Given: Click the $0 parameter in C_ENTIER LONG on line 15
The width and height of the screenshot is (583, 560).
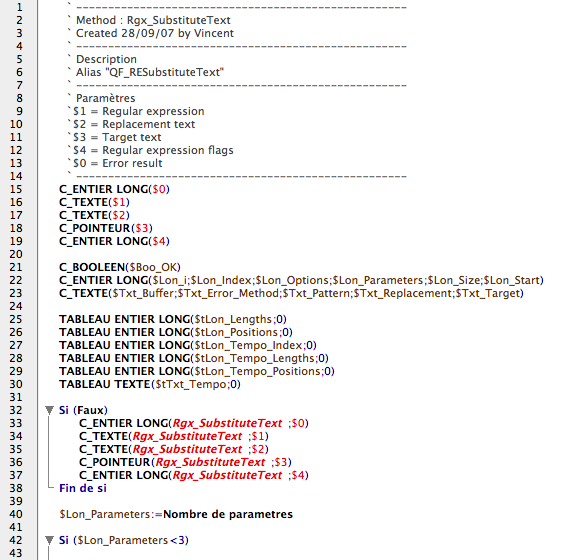Looking at the screenshot, I should pyautogui.click(x=159, y=189).
